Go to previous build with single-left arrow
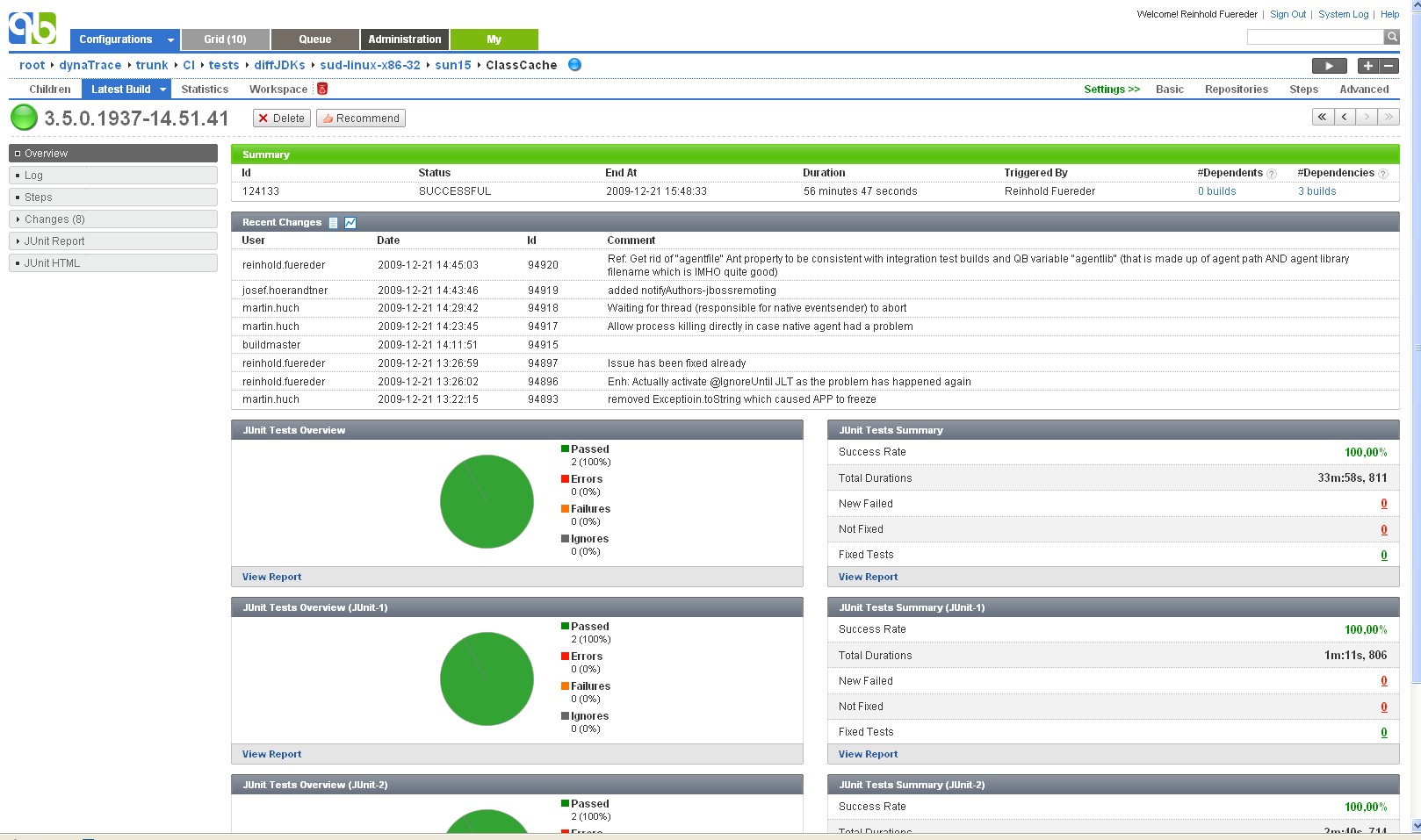1421x840 pixels. tap(1345, 117)
